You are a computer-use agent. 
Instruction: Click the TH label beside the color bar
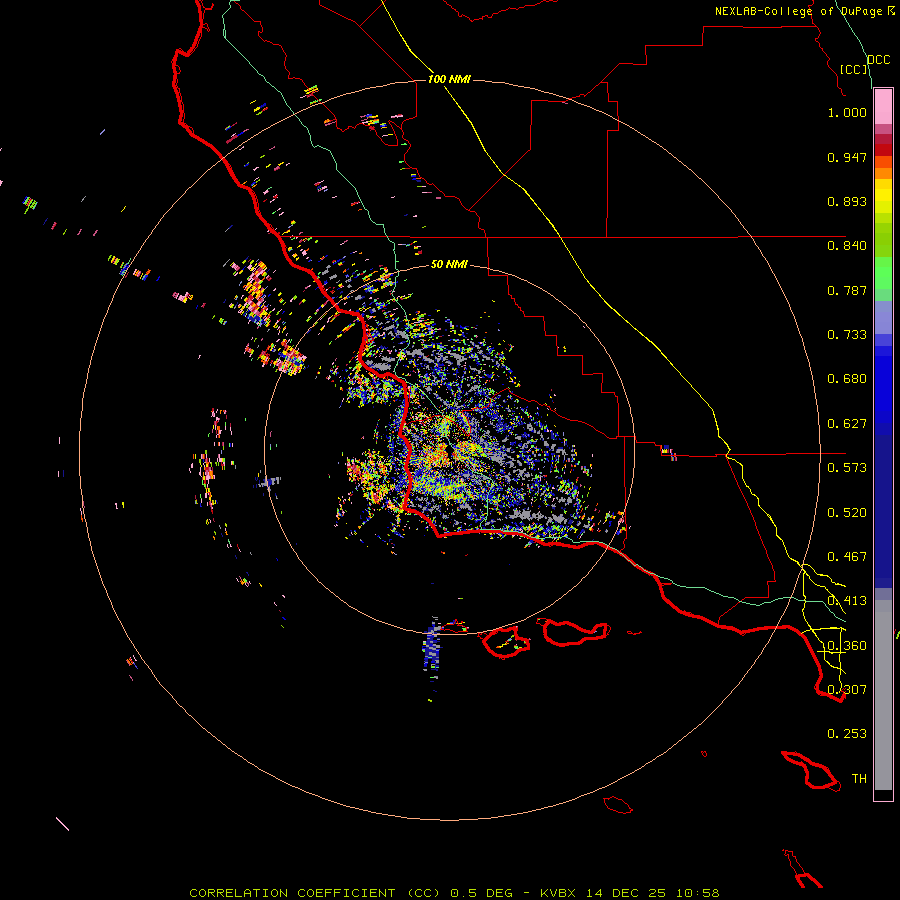click(859, 779)
